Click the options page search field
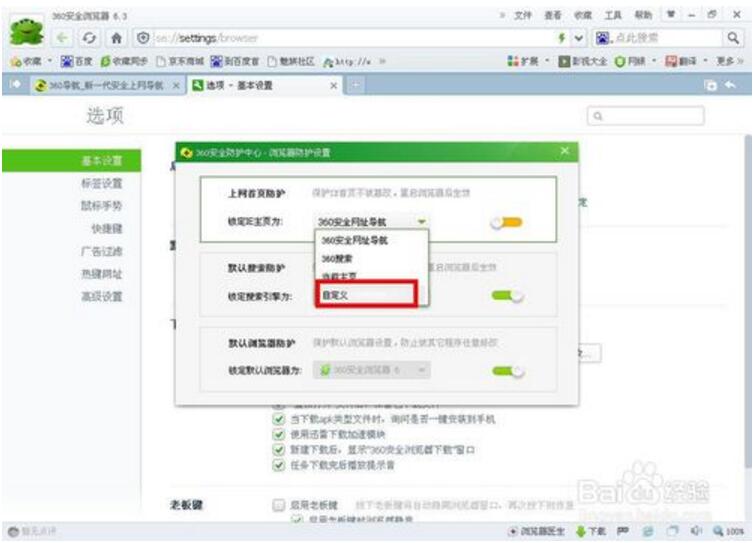756x543 pixels. pyautogui.click(x=646, y=116)
